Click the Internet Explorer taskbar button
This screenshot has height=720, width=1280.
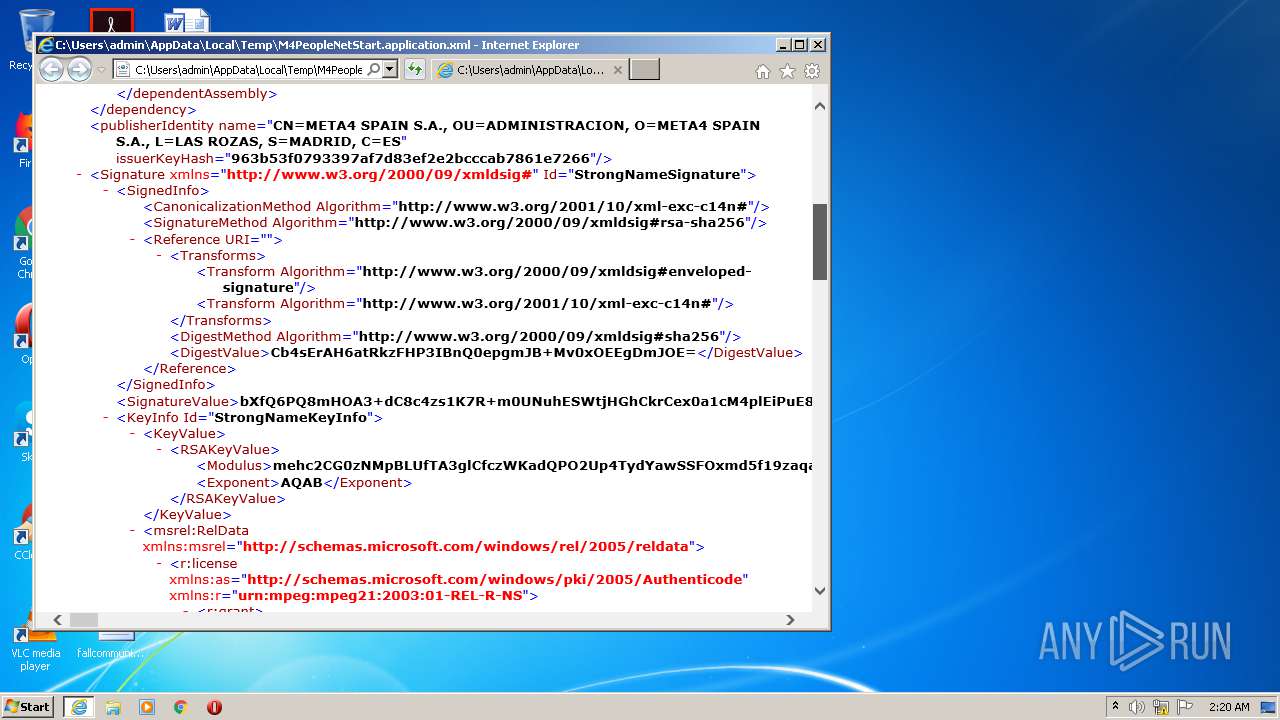click(79, 707)
